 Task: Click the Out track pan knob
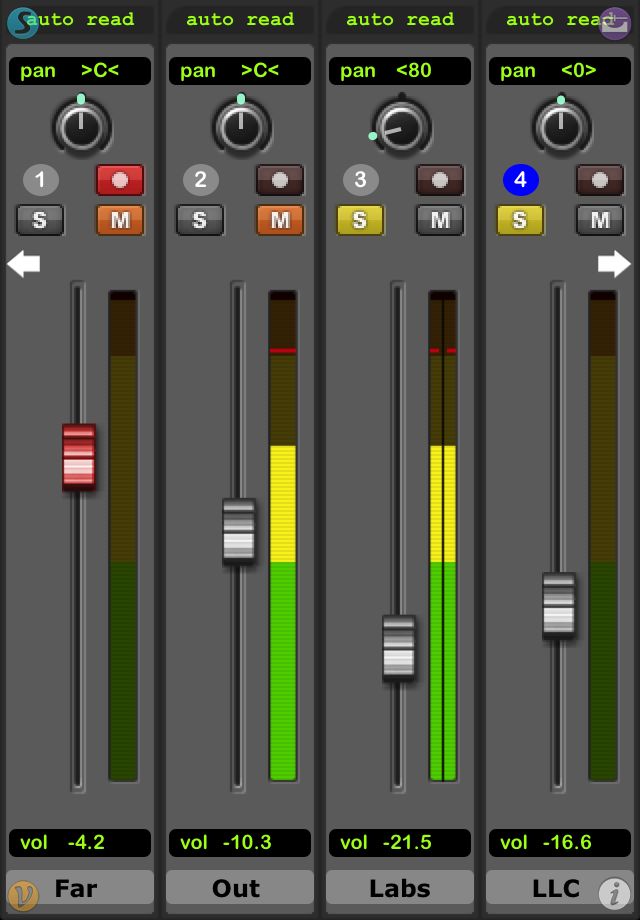tap(242, 126)
